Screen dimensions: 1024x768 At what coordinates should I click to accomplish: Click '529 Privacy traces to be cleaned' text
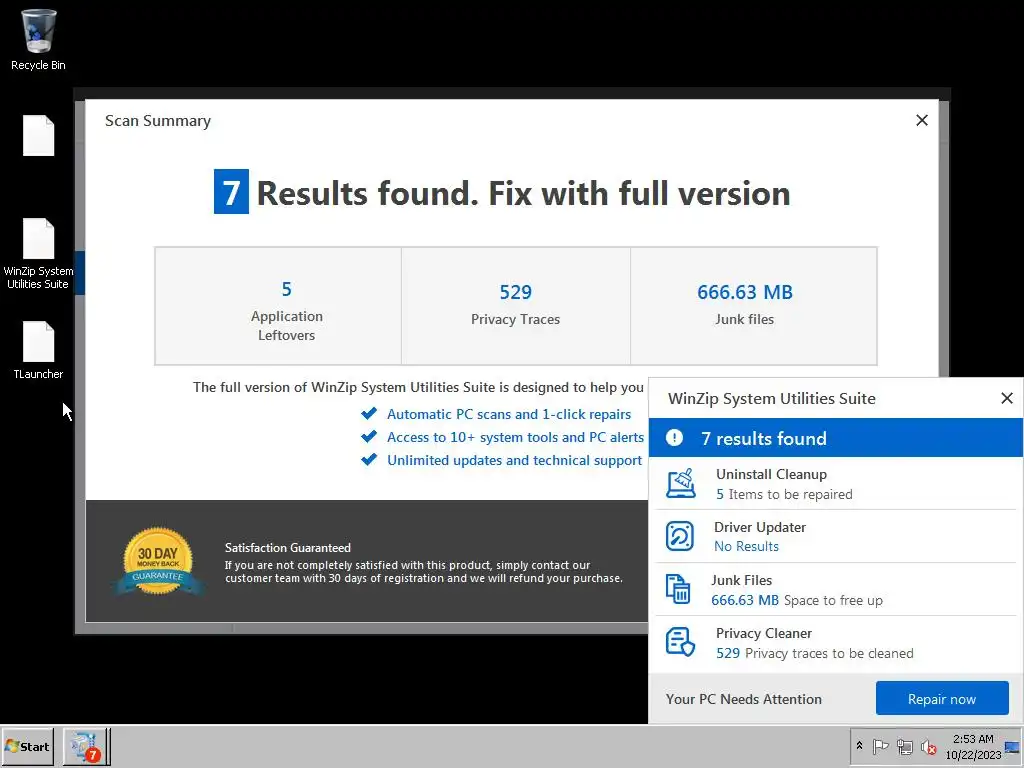coord(814,653)
